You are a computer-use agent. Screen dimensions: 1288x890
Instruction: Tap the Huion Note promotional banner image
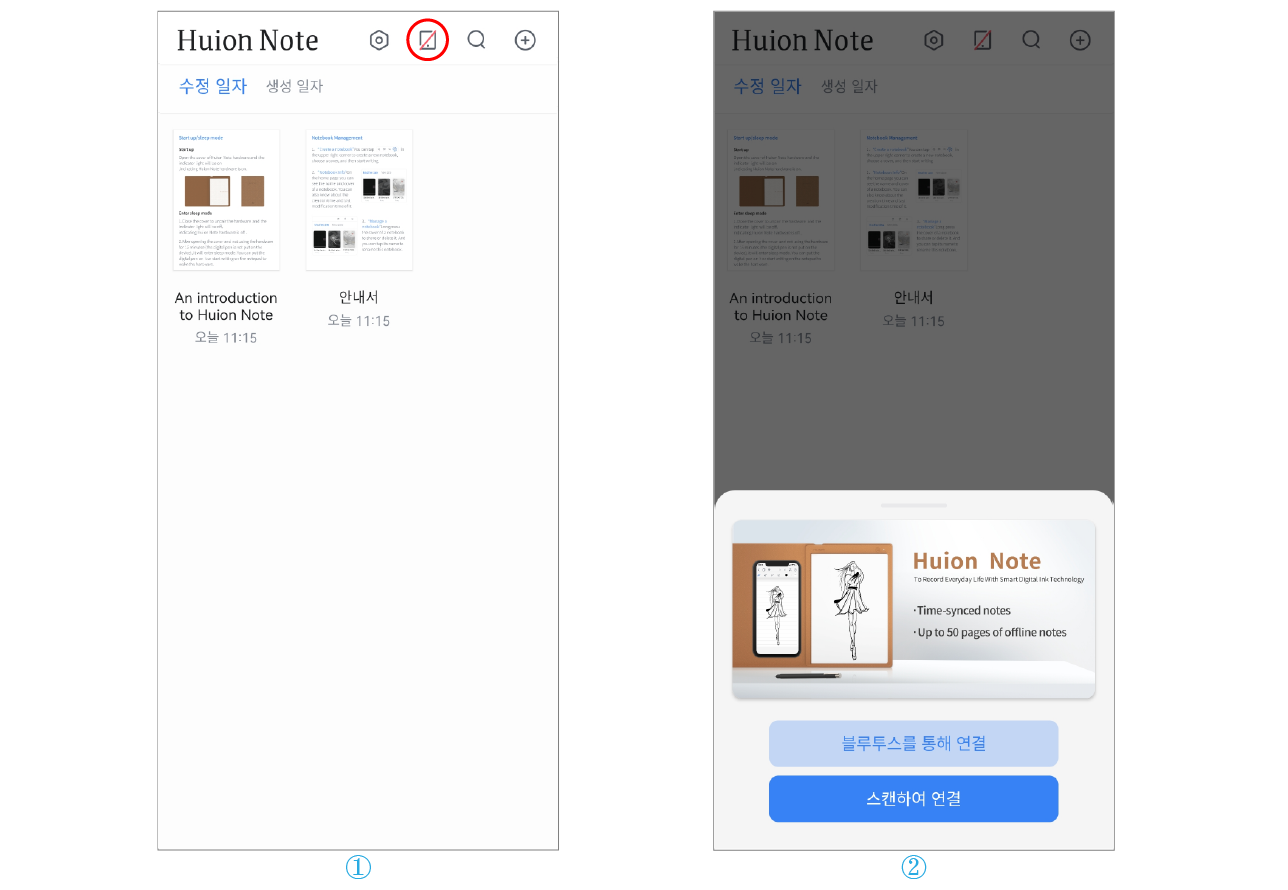click(913, 609)
